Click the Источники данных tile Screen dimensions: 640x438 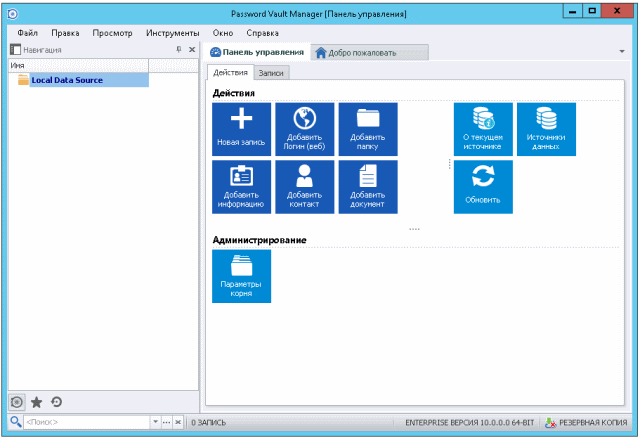pyautogui.click(x=546, y=129)
